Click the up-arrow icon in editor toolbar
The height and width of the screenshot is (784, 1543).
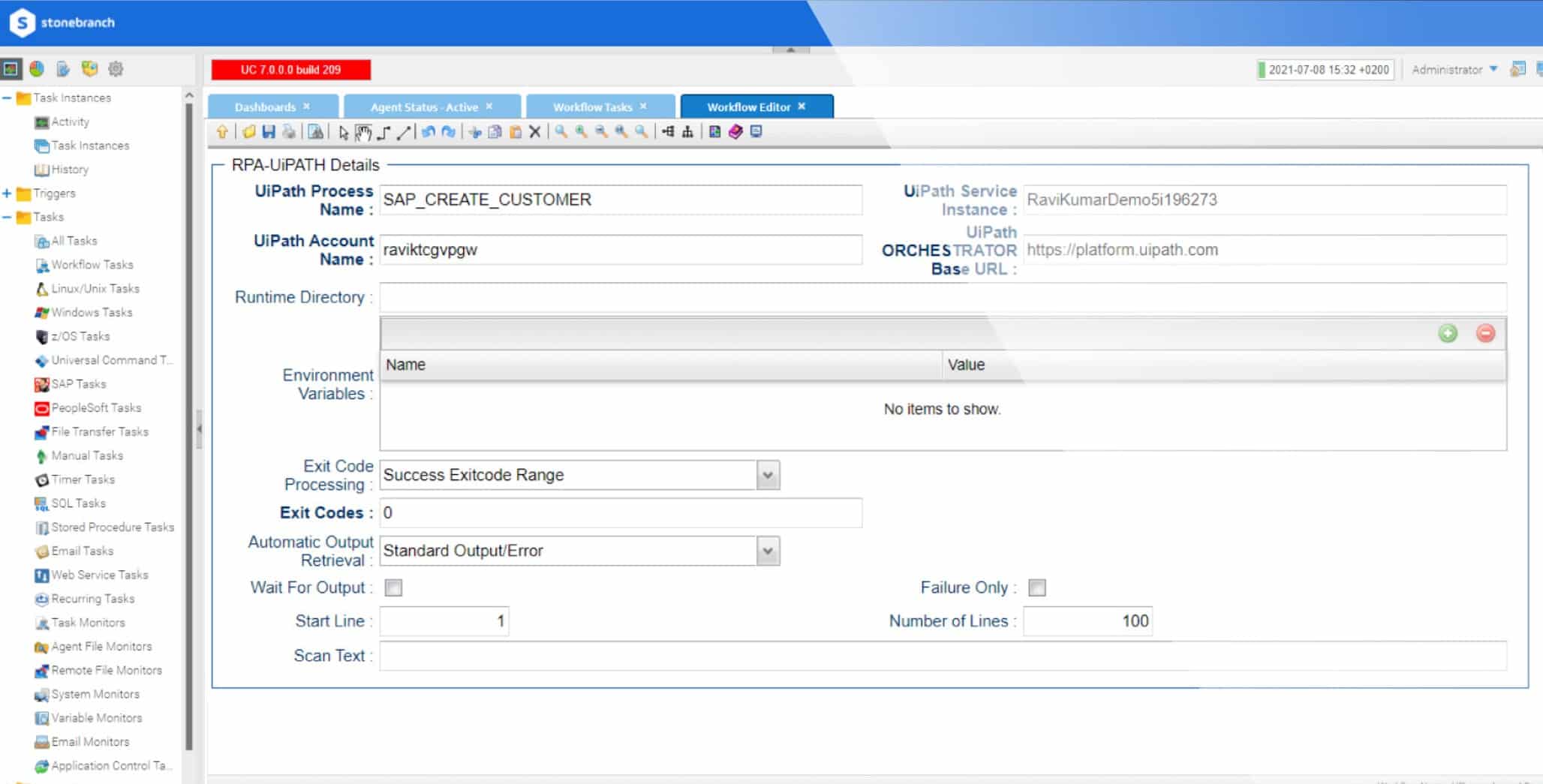tap(222, 132)
